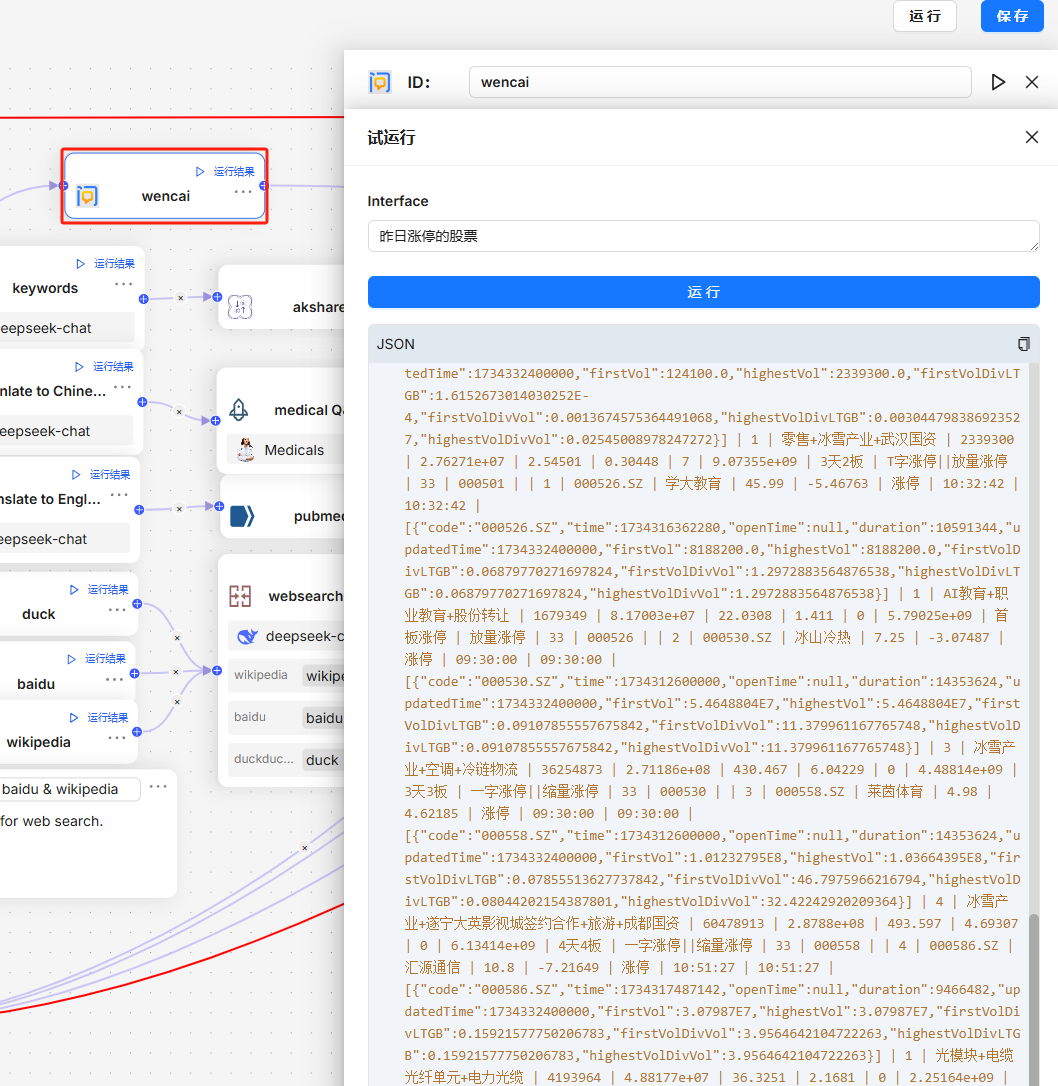Delete the edge from the baidu node
The height and width of the screenshot is (1086, 1058).
[x=176, y=672]
